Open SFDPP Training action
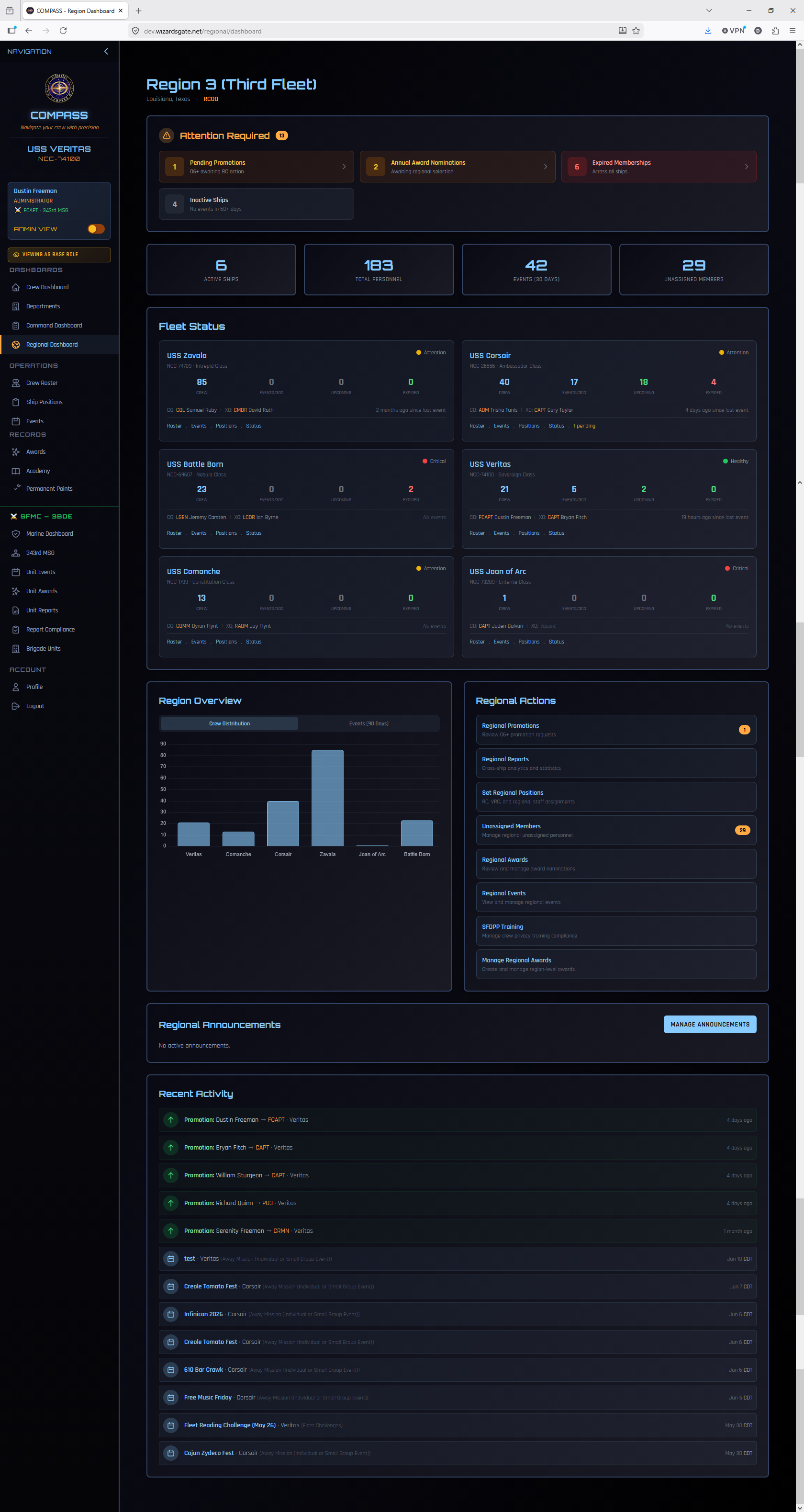804x1512 pixels. click(615, 931)
